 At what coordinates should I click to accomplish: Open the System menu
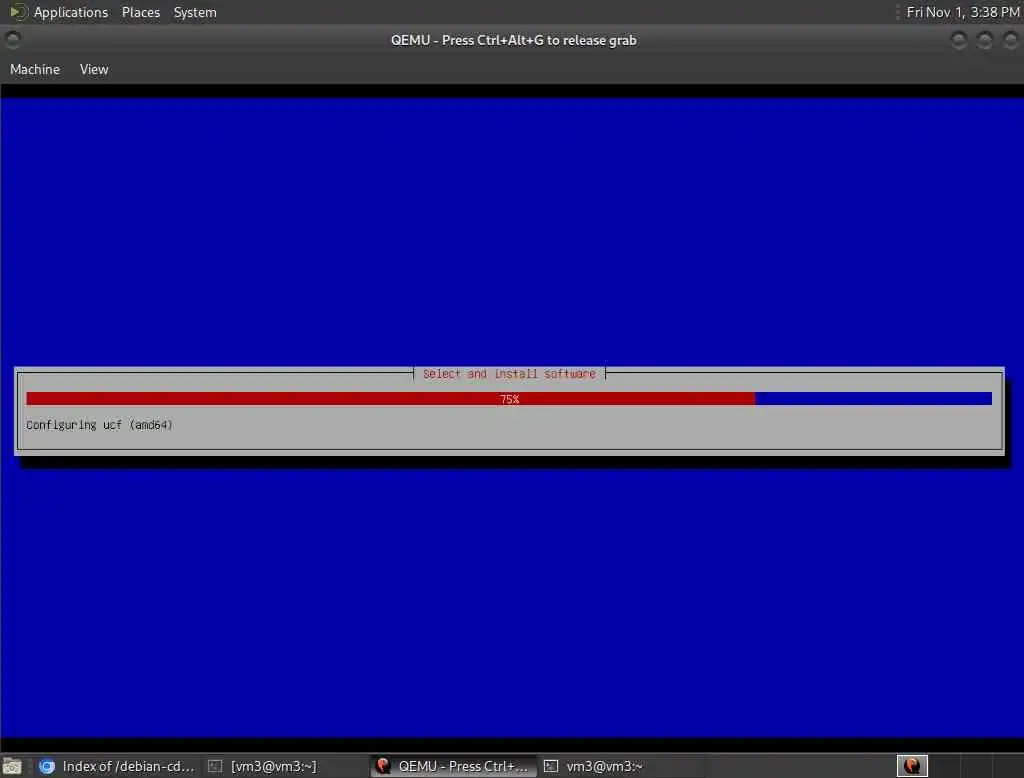click(195, 12)
